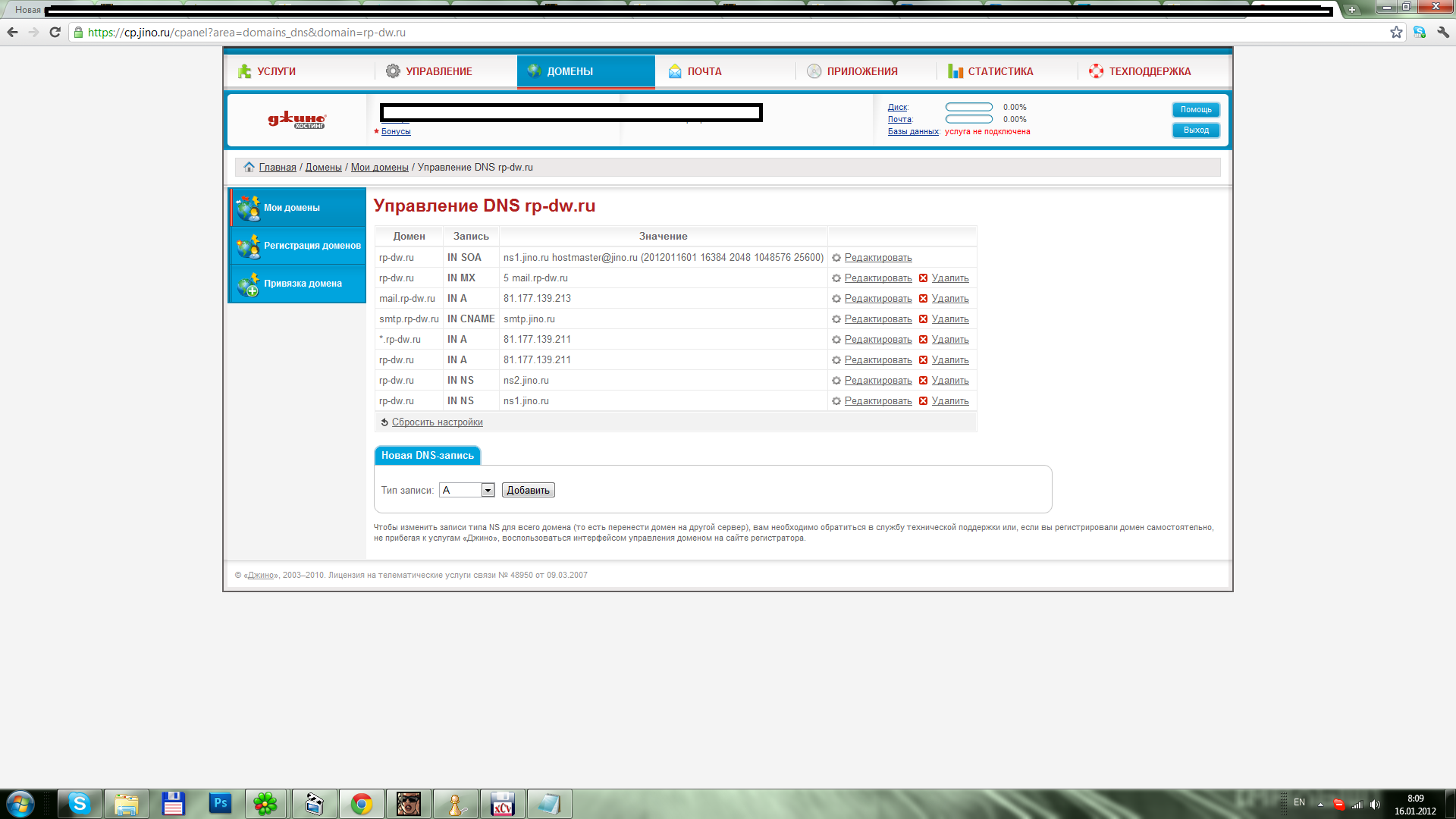This screenshot has height=819, width=1456.
Task: Expand the record type dropdown
Action: click(488, 491)
